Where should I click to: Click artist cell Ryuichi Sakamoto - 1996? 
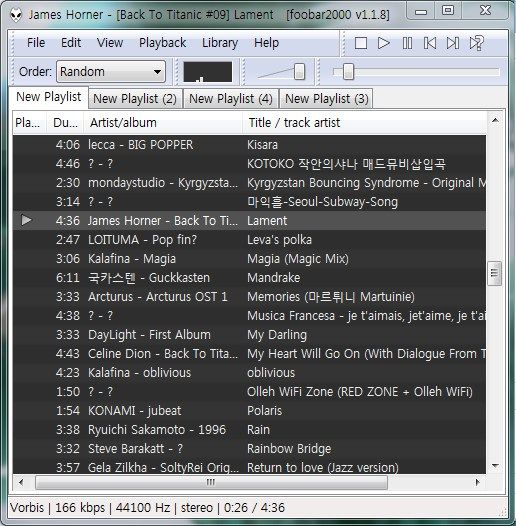(157, 429)
